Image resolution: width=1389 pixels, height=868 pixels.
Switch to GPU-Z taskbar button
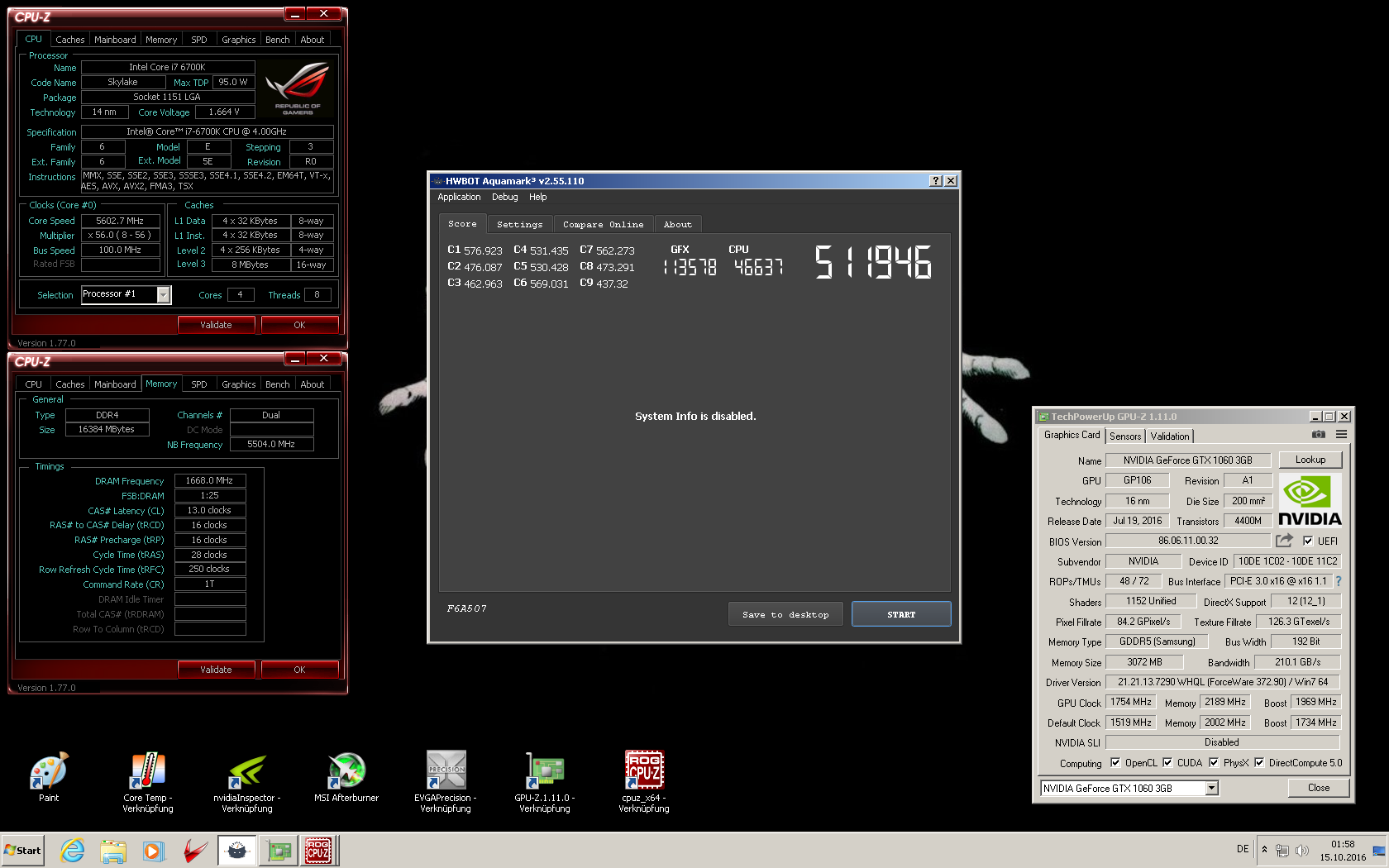[279, 850]
